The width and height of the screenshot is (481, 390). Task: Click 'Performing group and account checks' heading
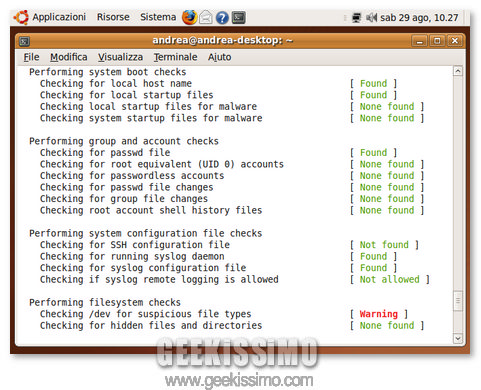coord(124,141)
